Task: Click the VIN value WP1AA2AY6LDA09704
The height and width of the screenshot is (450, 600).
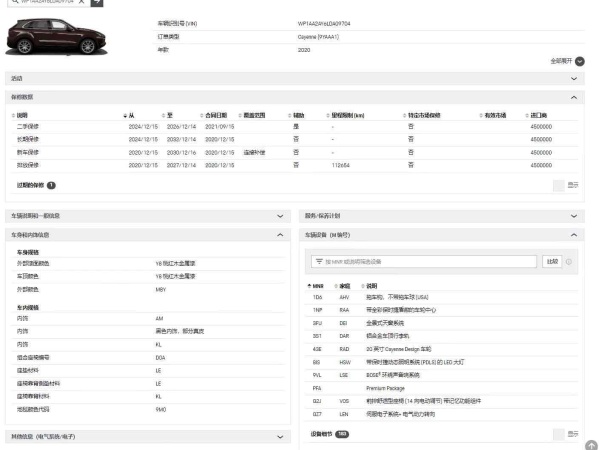Action: [324, 24]
